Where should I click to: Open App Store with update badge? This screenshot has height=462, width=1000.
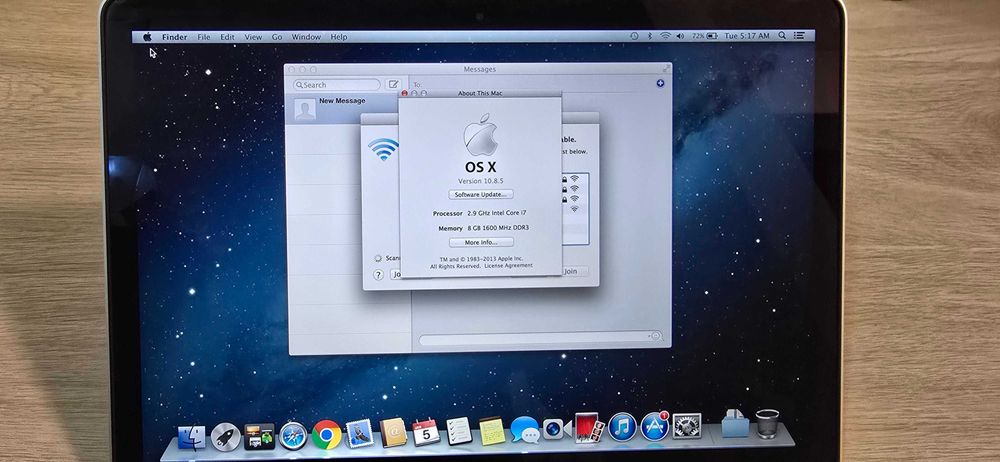(654, 426)
